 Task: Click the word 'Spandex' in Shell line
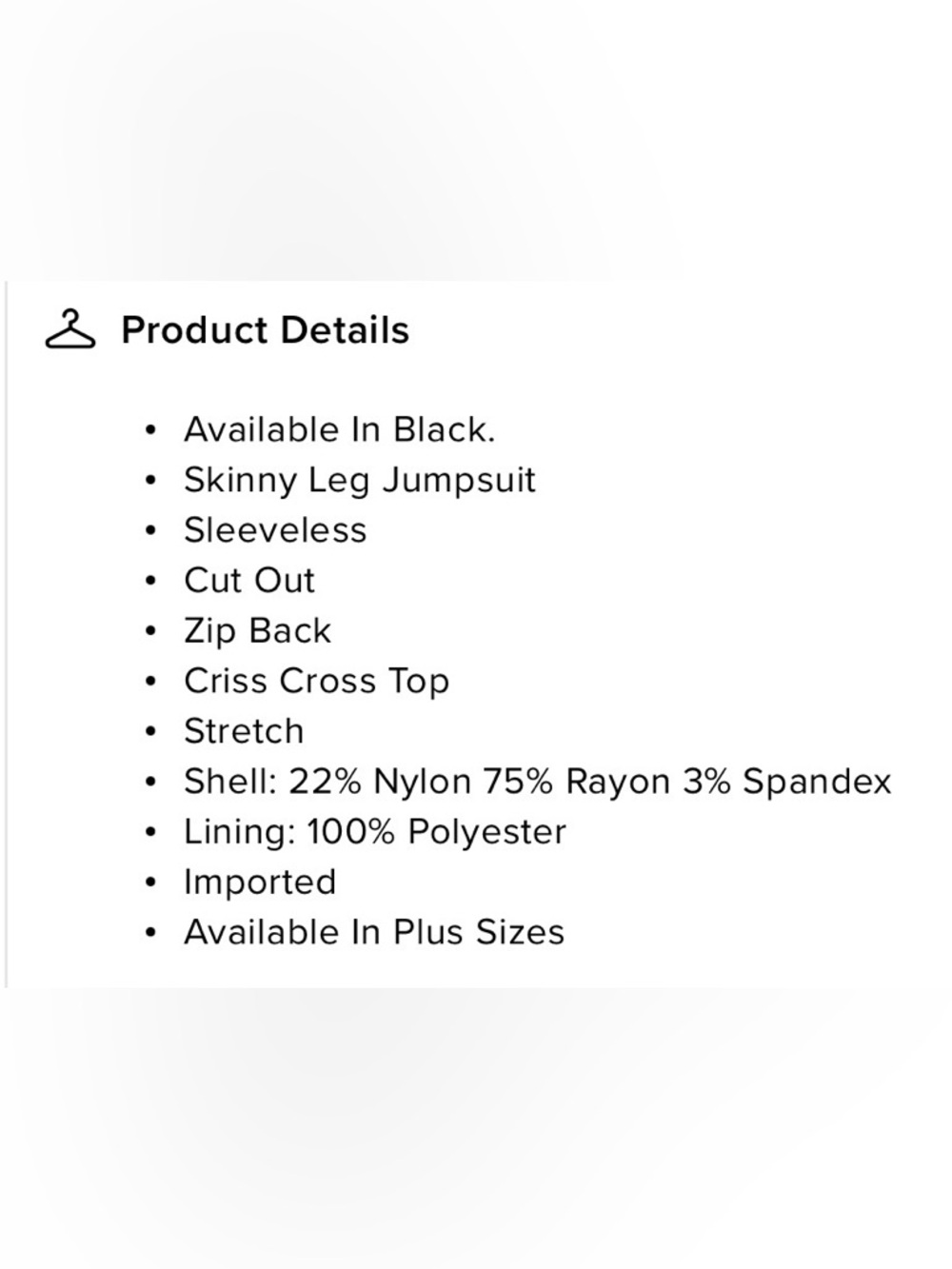point(817,783)
